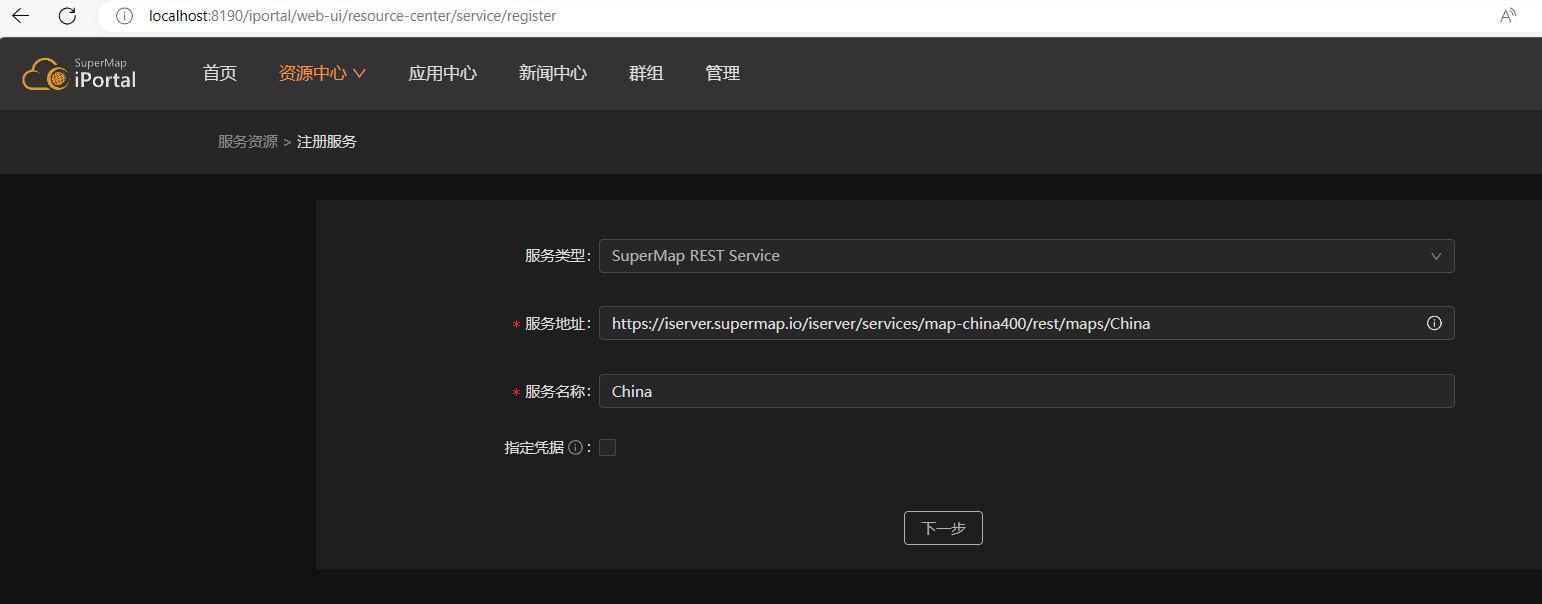Check the credentials checkbox below the service name
Viewport: 1542px width, 604px height.
point(607,447)
